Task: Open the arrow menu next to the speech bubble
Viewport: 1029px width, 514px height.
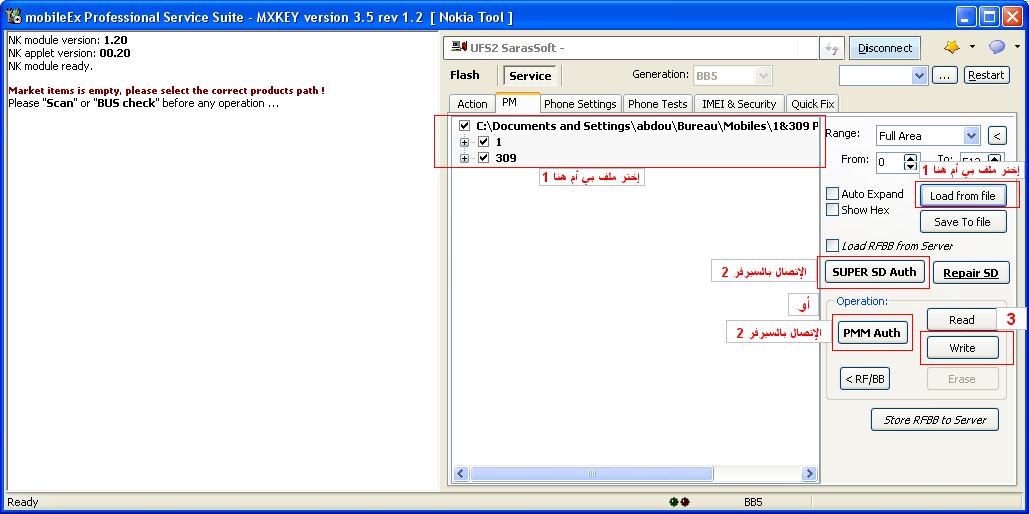Action: pyautogui.click(x=1017, y=47)
